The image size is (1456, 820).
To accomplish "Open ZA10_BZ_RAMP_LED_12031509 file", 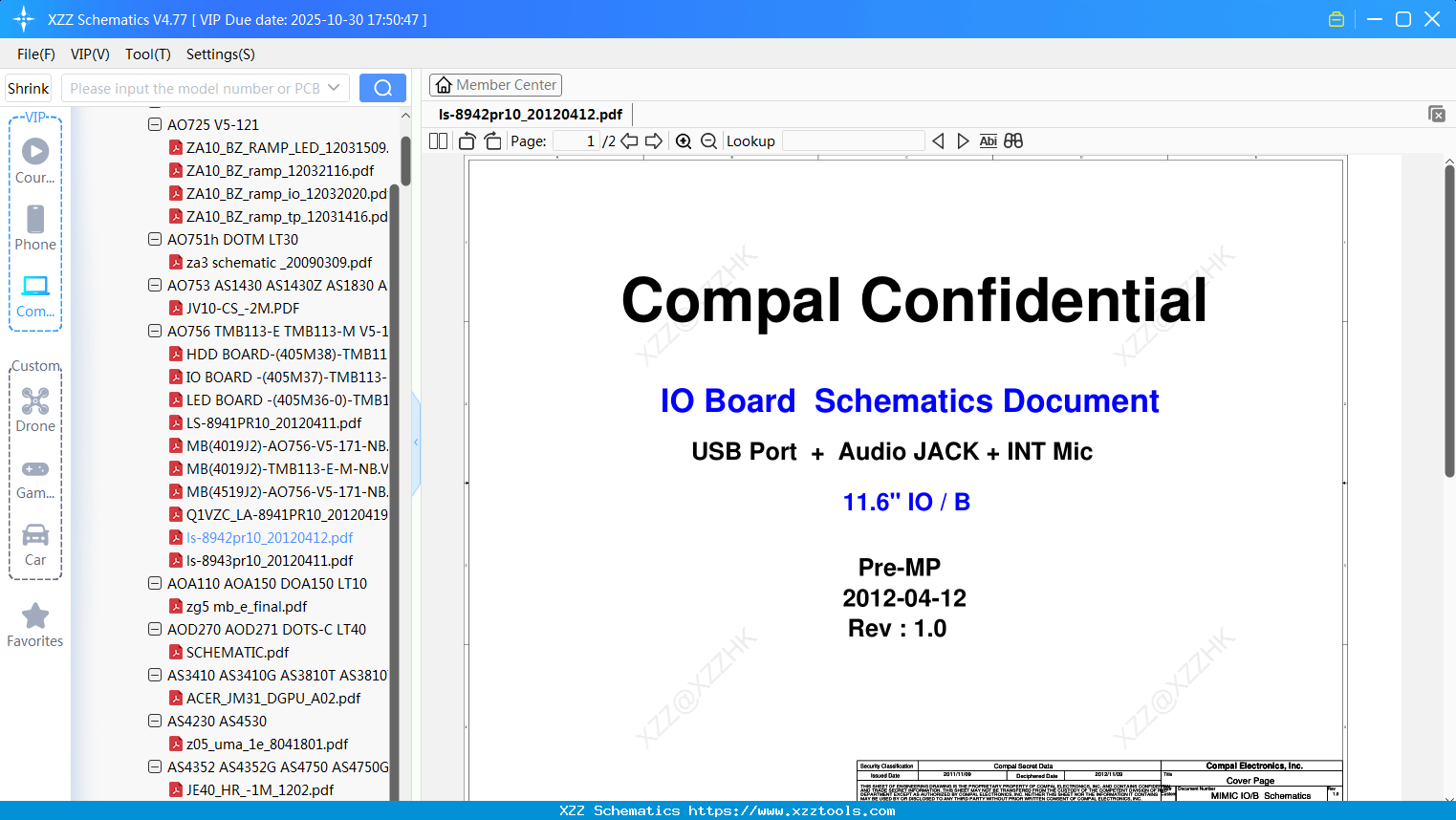I will point(287,147).
